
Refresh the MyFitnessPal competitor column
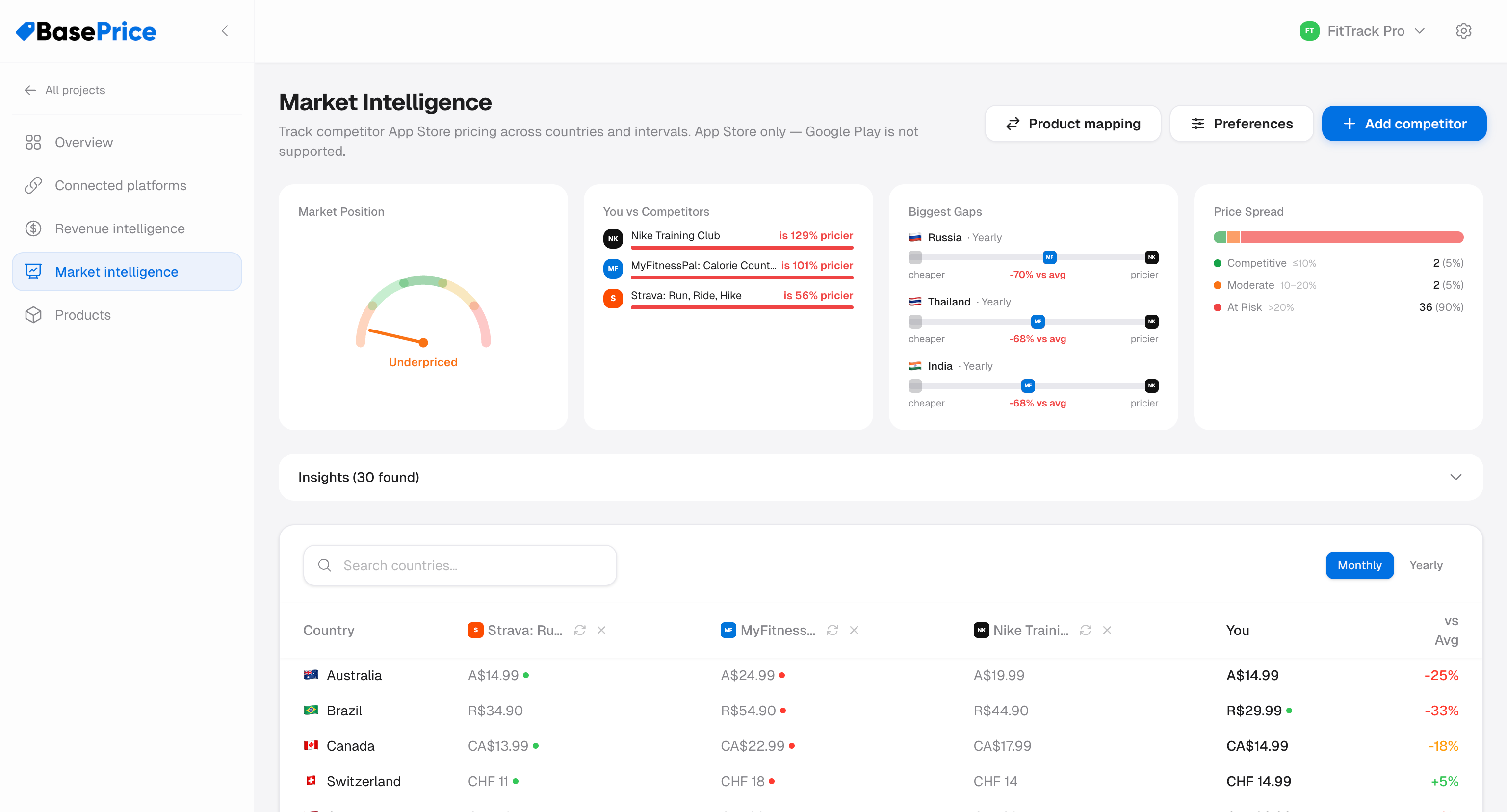(832, 630)
